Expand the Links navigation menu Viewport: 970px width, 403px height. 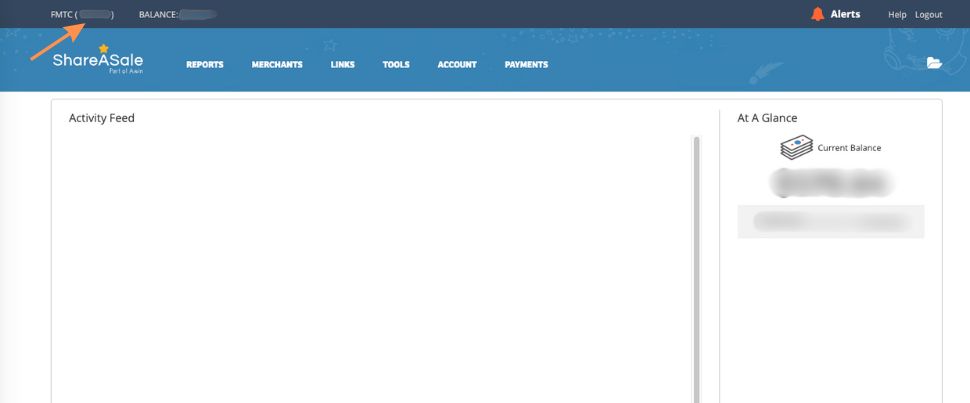pos(342,65)
